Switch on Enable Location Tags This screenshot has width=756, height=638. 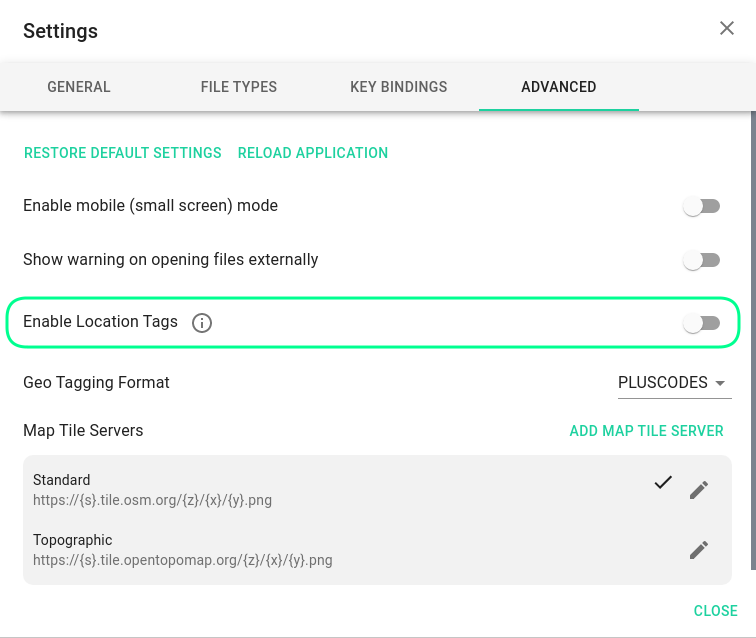coord(702,323)
